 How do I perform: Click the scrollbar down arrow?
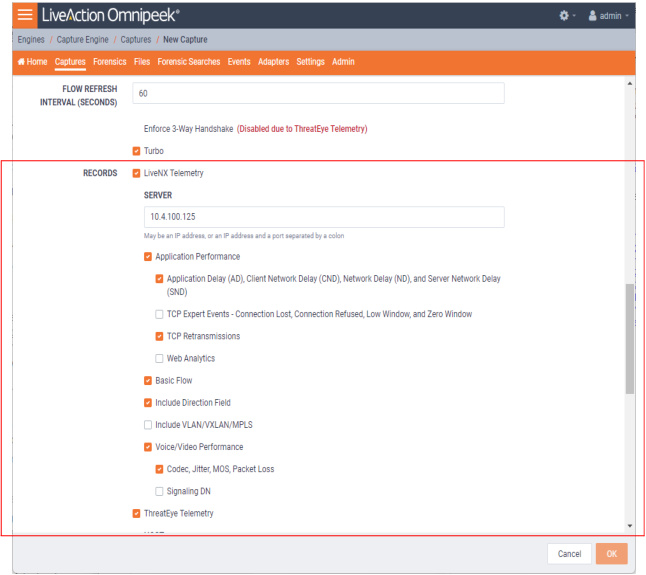(x=630, y=526)
